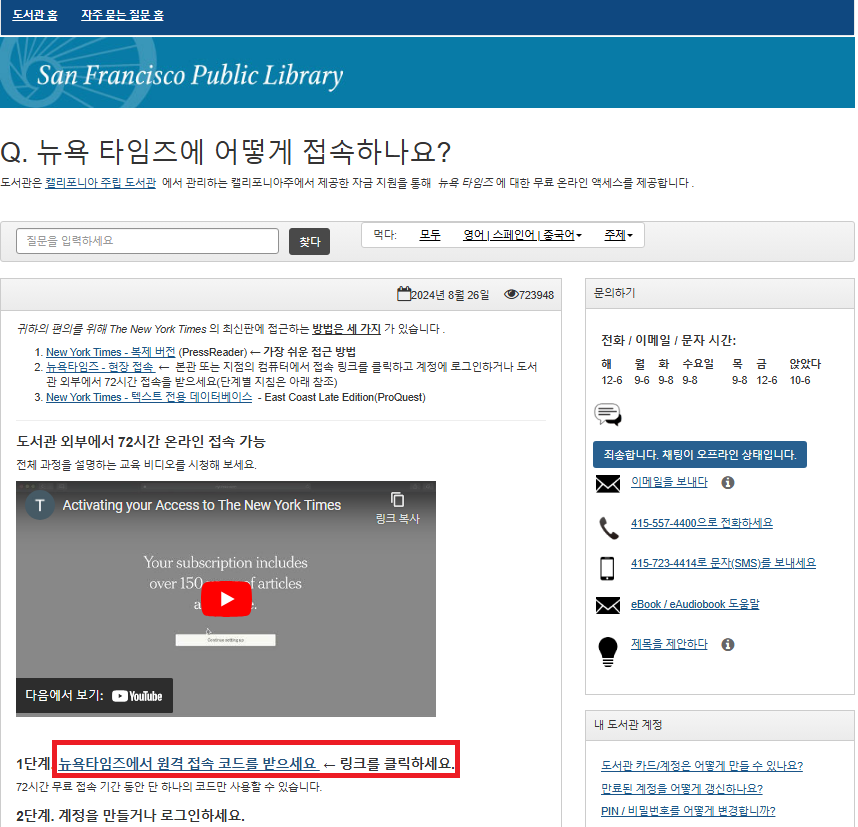Click the mobile phone SMS icon
Viewport: 858px width, 827px height.
point(607,568)
